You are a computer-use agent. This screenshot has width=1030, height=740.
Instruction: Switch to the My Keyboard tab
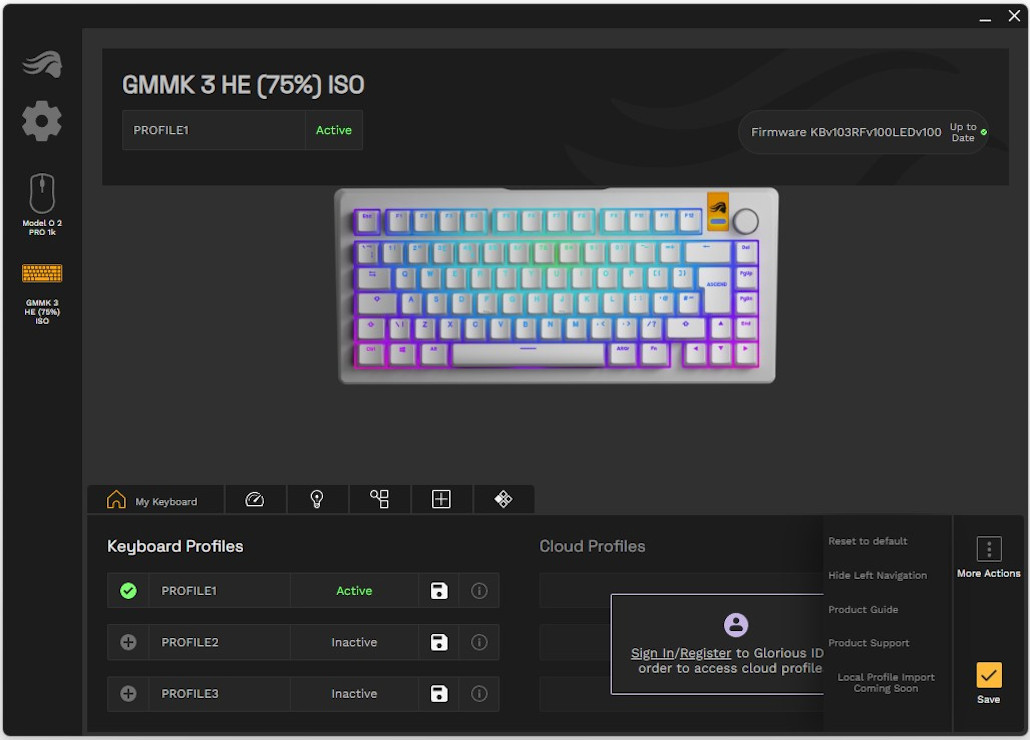pyautogui.click(x=155, y=500)
